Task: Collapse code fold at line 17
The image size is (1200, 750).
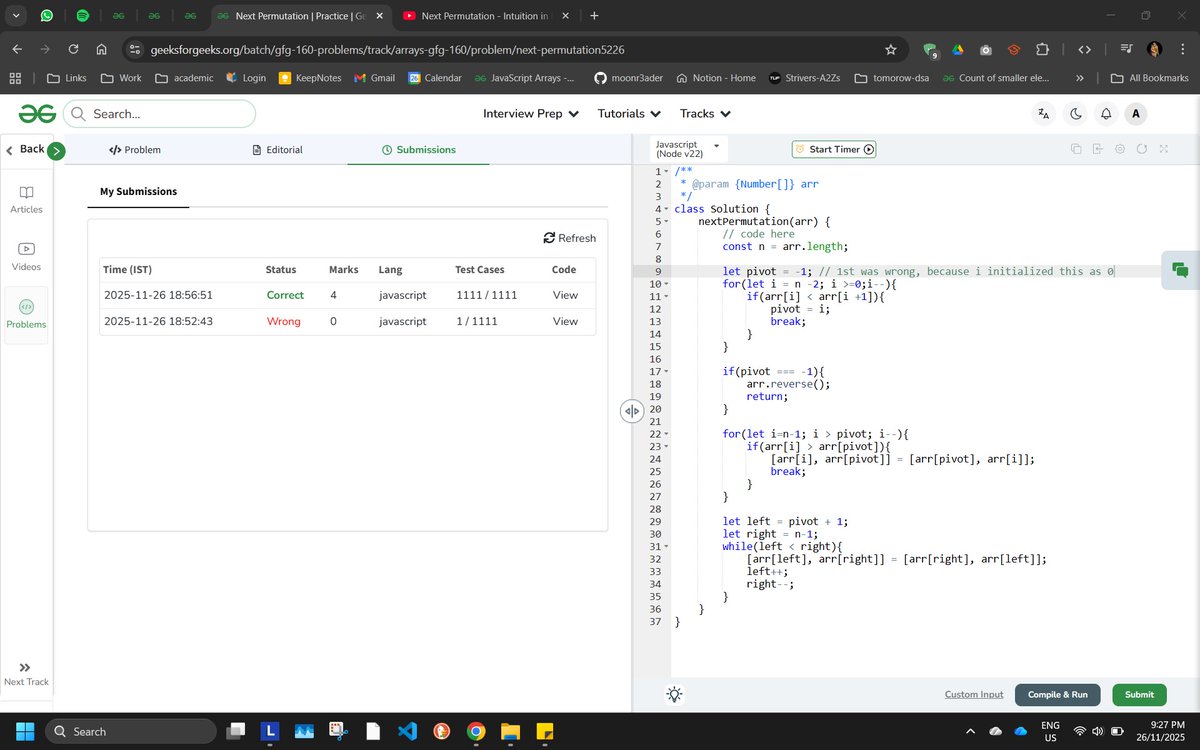Action: (666, 371)
